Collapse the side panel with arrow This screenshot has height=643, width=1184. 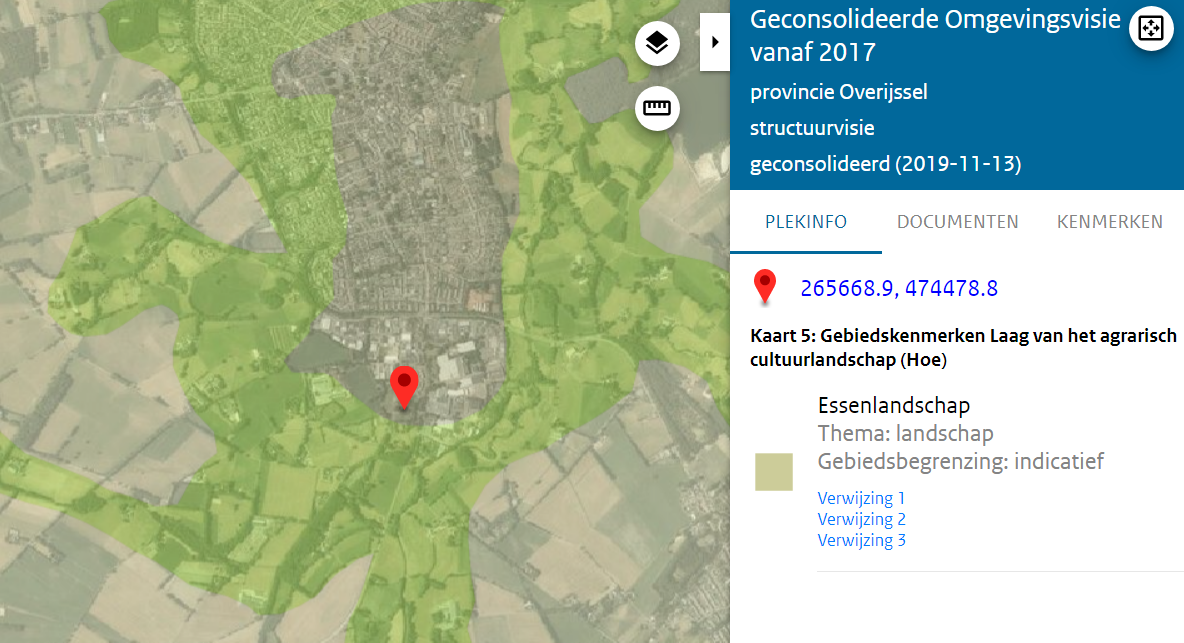[714, 42]
